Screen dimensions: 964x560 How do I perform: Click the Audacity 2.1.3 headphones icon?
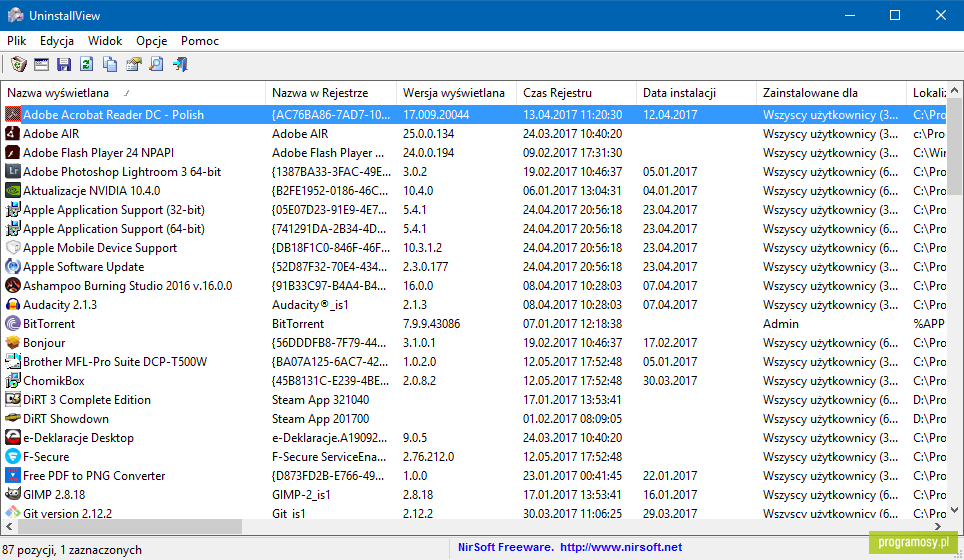coord(12,305)
